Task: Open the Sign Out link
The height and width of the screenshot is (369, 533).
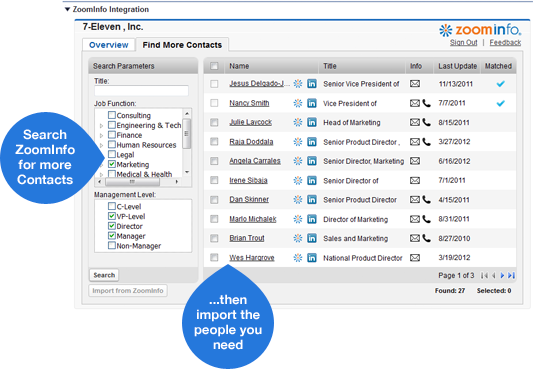Action: 463,42
